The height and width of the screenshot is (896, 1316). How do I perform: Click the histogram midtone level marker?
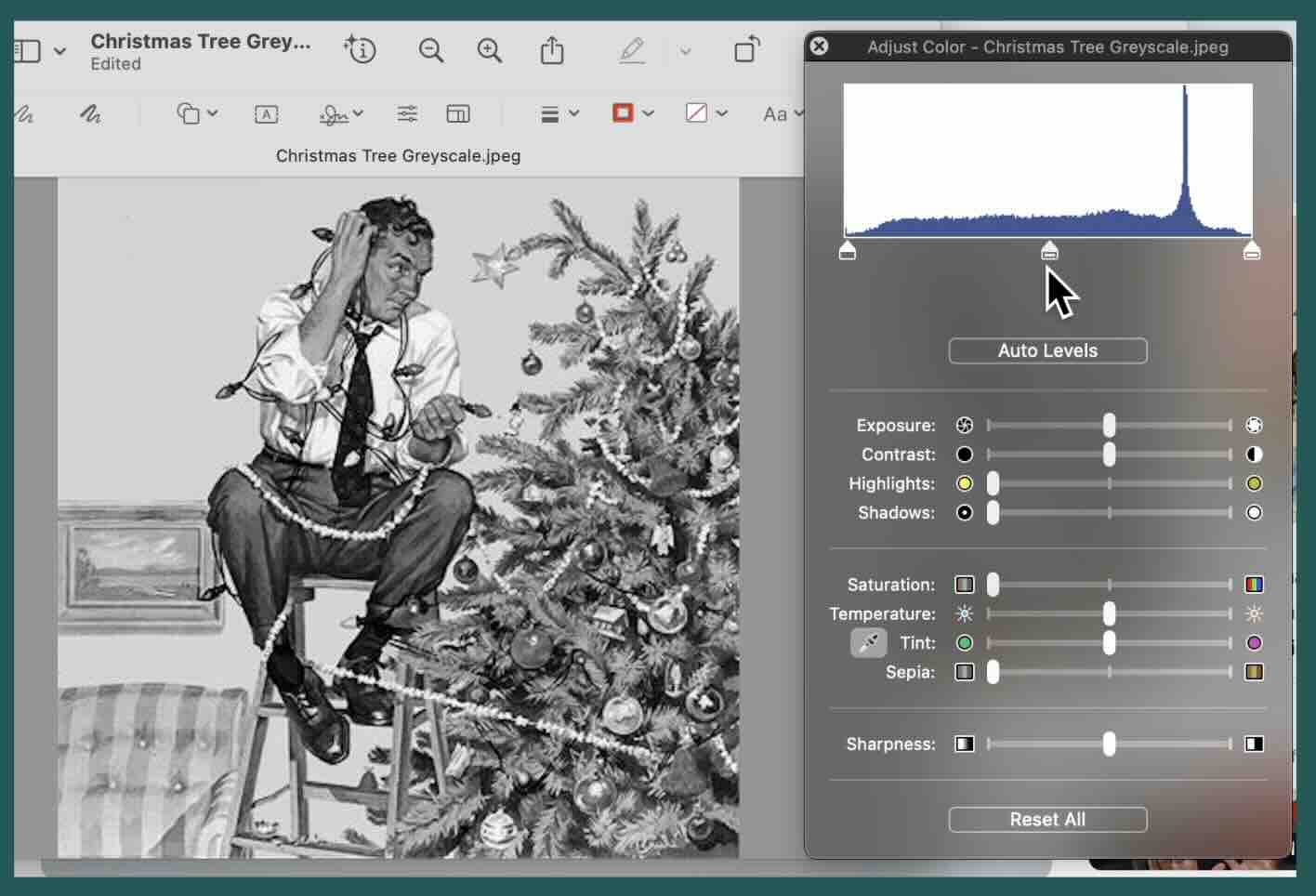1048,249
